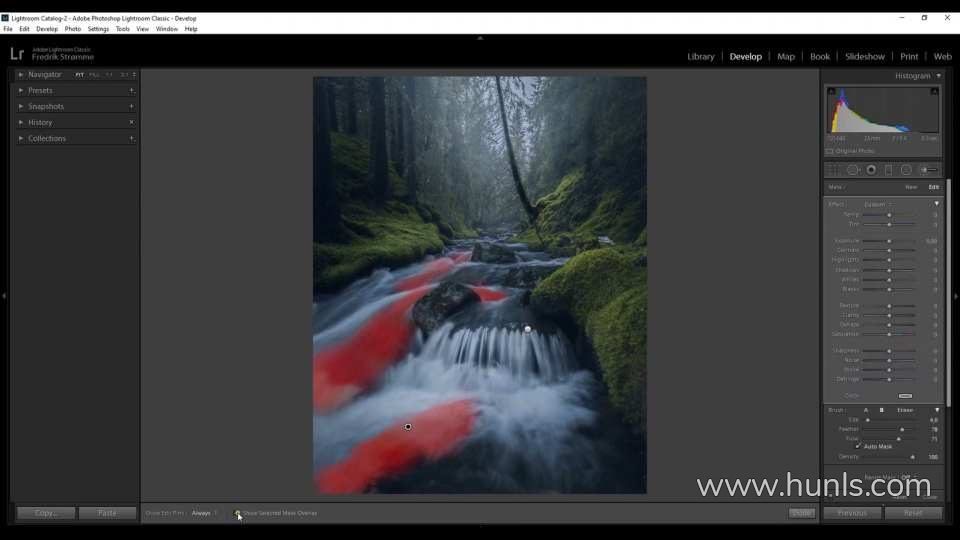Screen dimensions: 960x540
Task: Click the Lr logo identity plate
Action: pyautogui.click(x=17, y=54)
